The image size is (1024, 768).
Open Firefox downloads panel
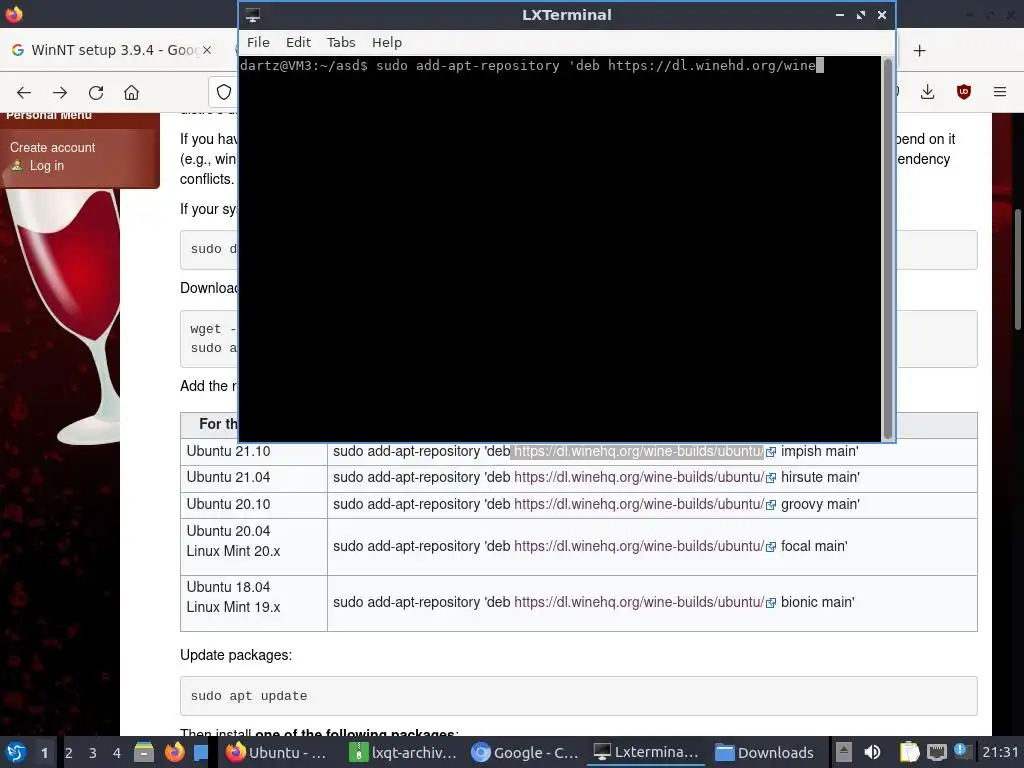tap(927, 92)
